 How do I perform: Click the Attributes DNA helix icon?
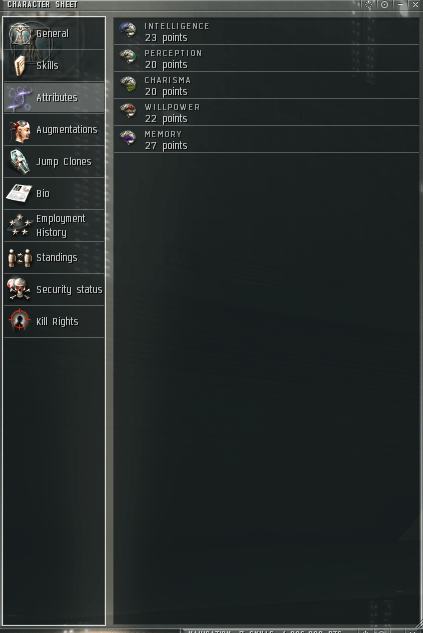point(19,98)
